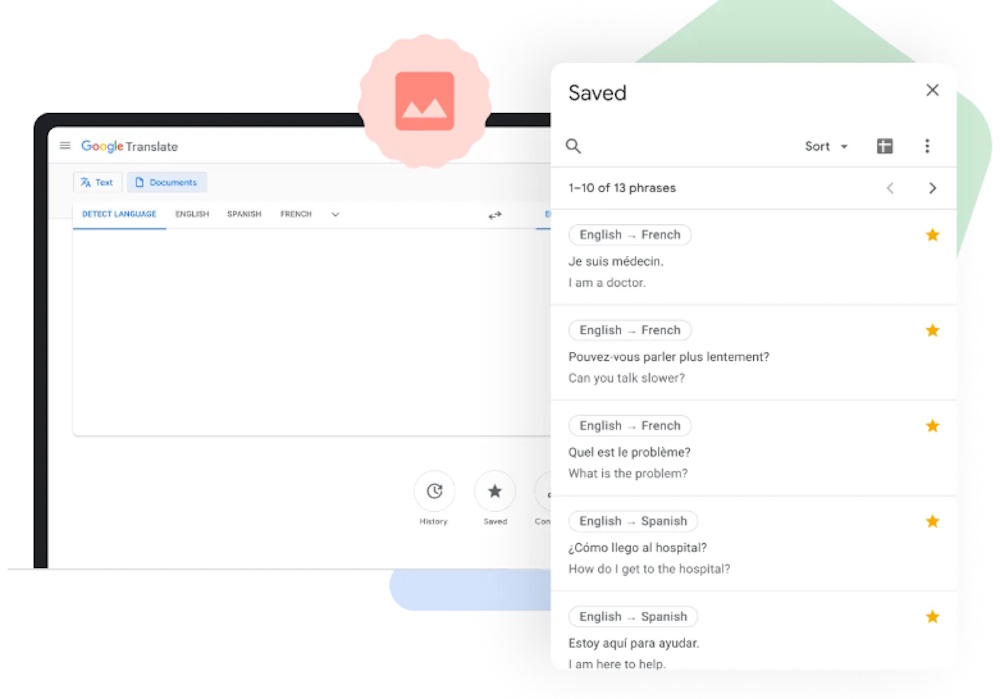
Task: Go to next page of saved phrases
Action: (x=932, y=188)
